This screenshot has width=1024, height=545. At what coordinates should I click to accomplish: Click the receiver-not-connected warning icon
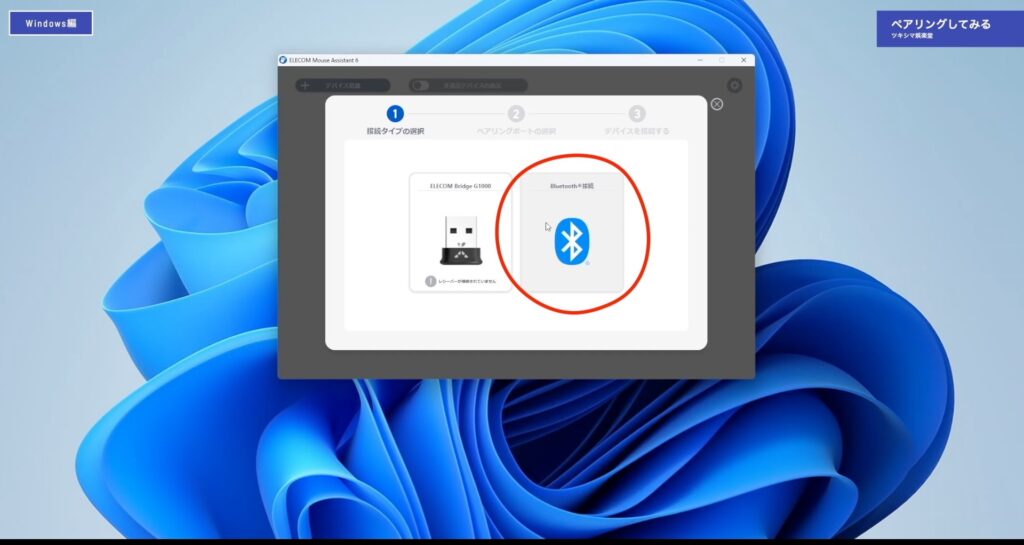(x=431, y=282)
